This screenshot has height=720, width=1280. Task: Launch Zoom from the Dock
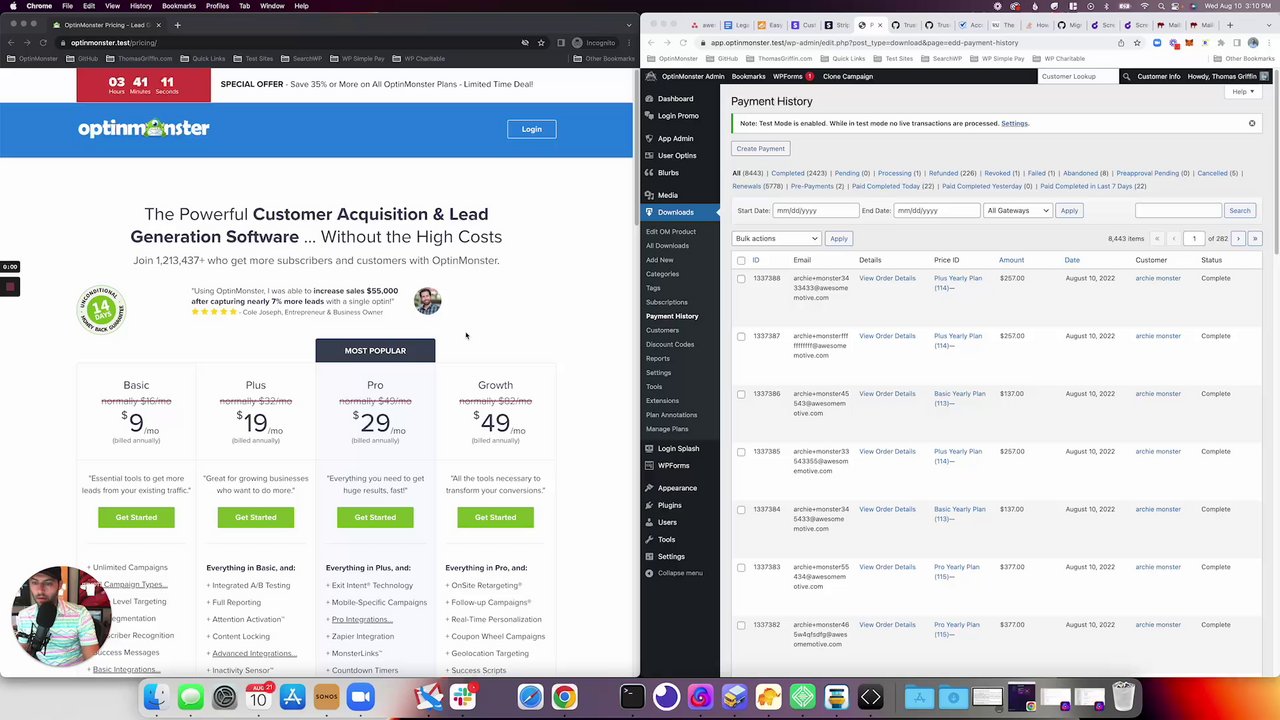pyautogui.click(x=360, y=697)
